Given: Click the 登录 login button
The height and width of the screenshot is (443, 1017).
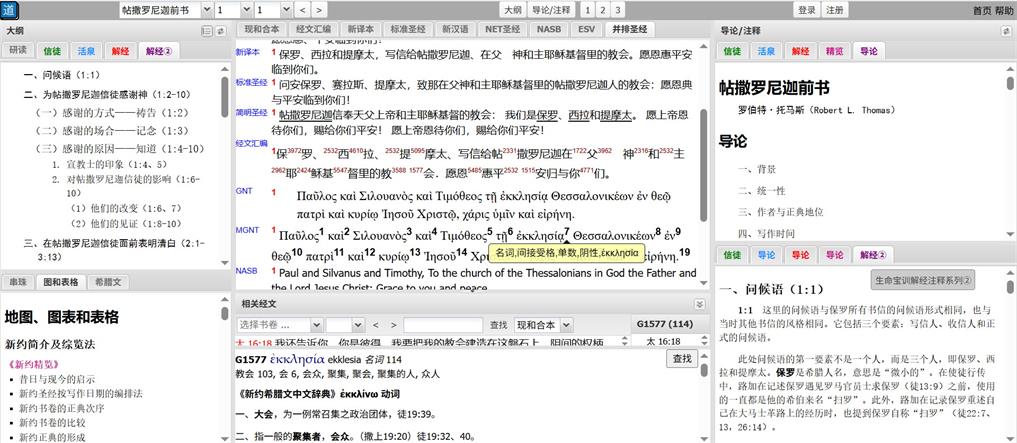Looking at the screenshot, I should (x=807, y=10).
